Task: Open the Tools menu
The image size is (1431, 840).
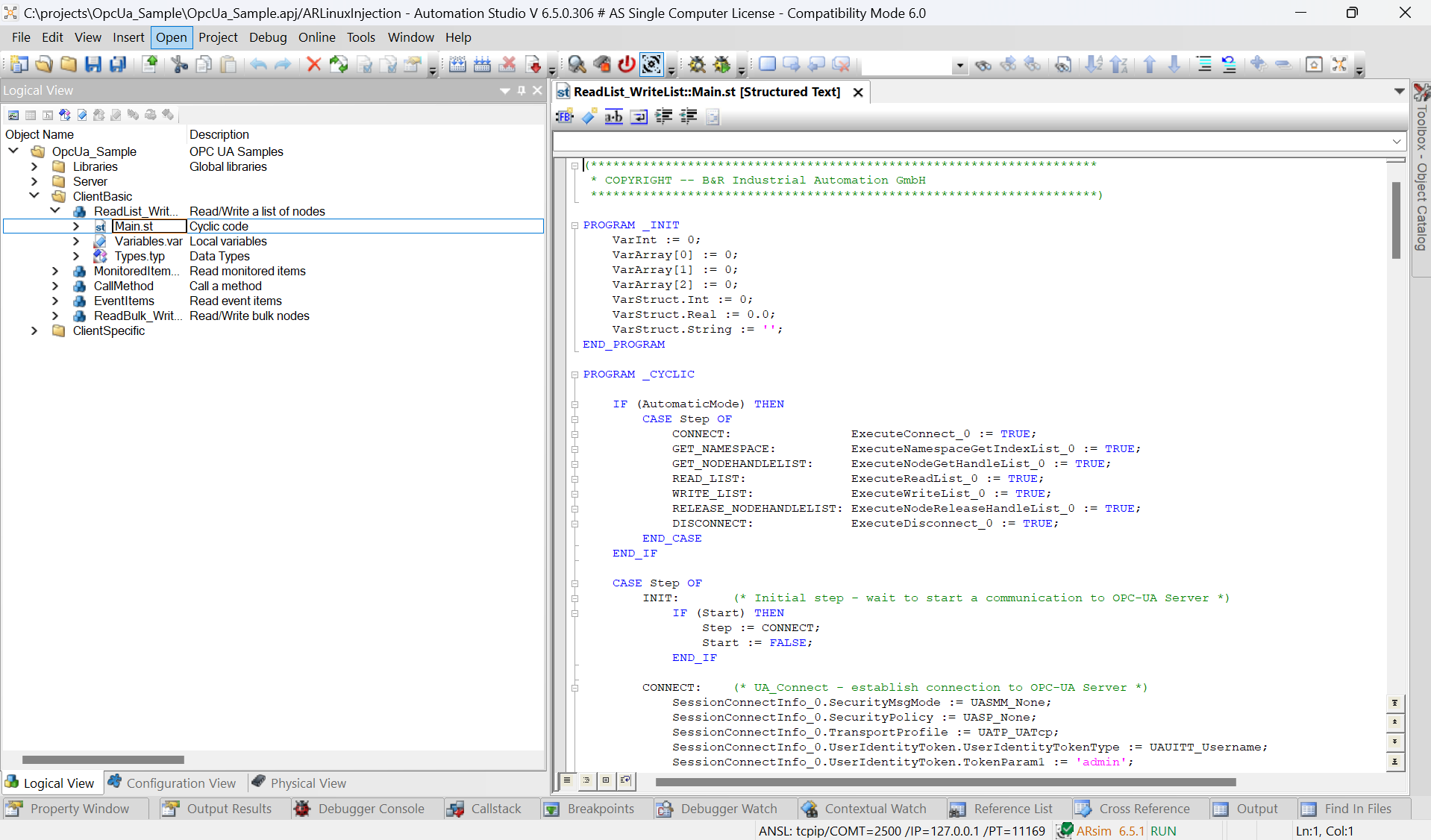Action: [x=361, y=37]
